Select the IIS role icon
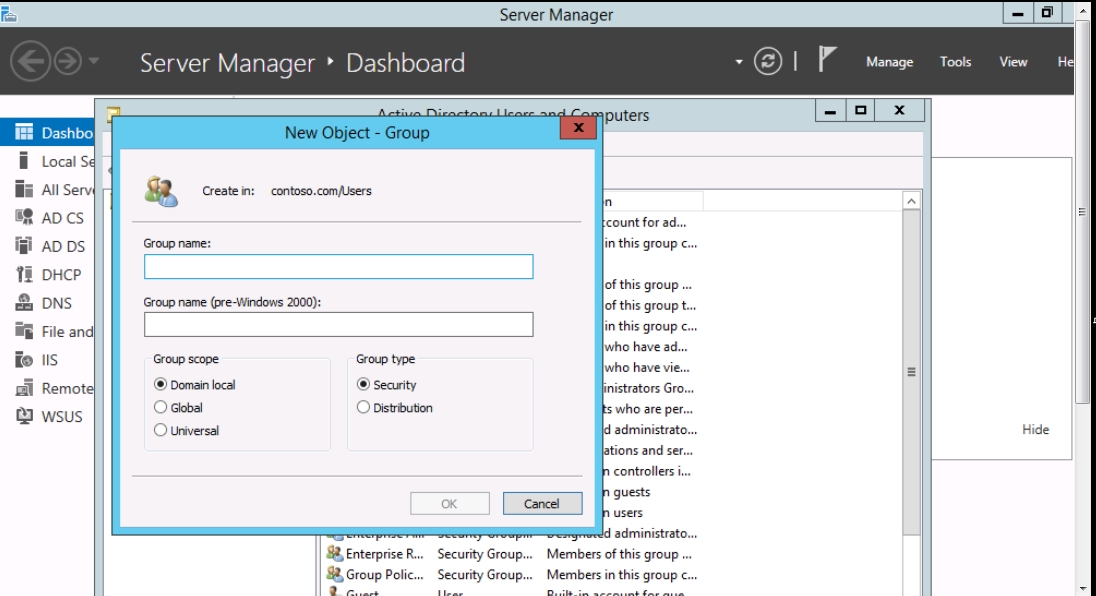The image size is (1096, 596). tap(24, 359)
